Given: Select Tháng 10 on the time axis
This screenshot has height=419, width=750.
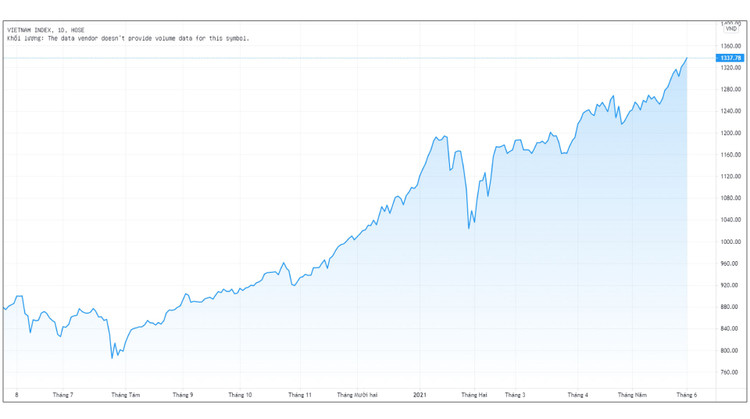Looking at the screenshot, I should coord(241,395).
